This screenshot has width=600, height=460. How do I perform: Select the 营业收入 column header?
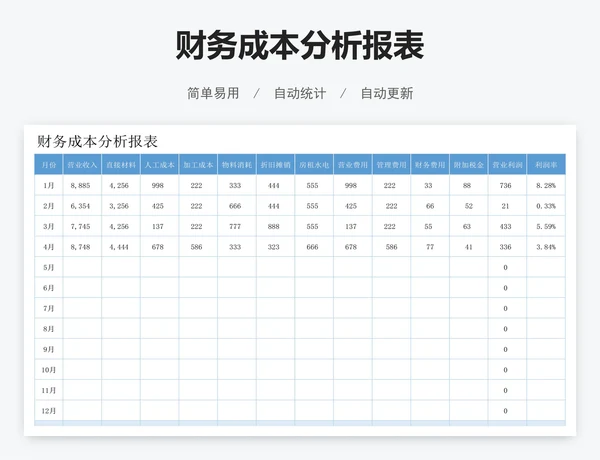(82, 165)
